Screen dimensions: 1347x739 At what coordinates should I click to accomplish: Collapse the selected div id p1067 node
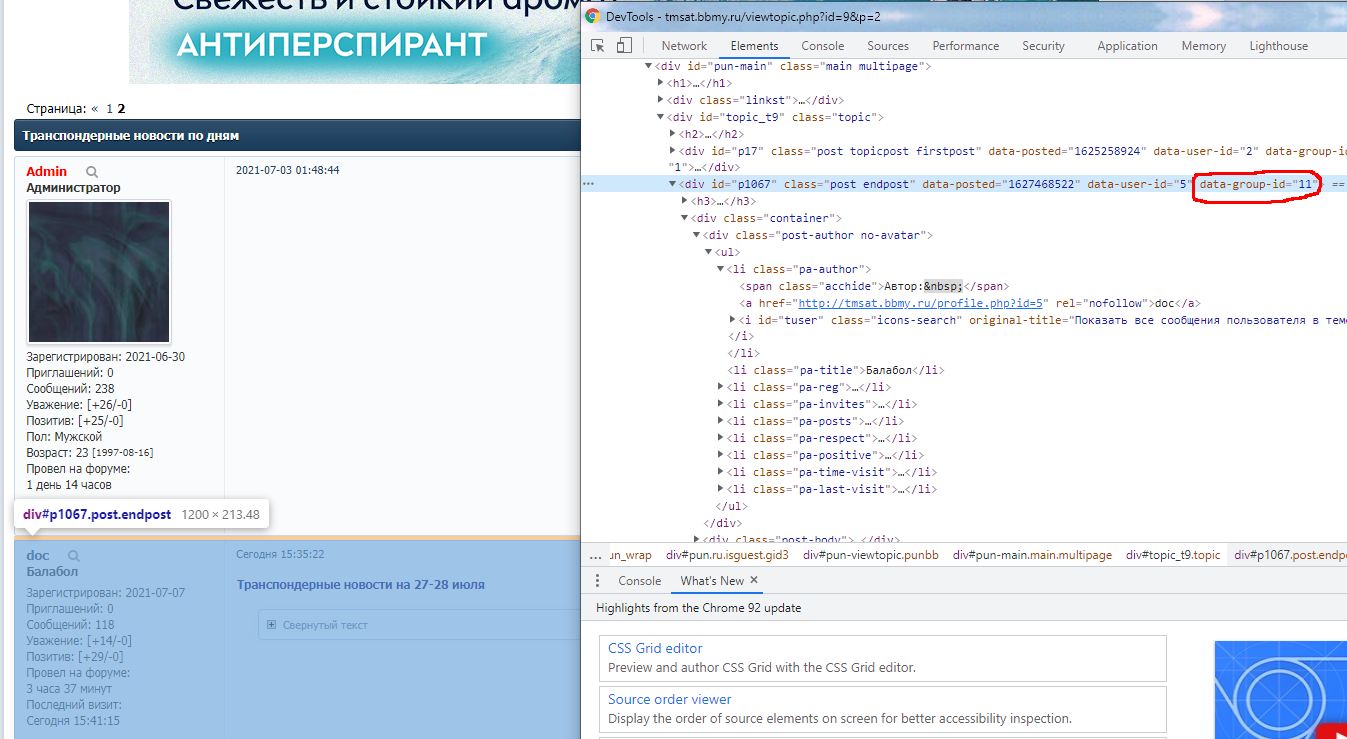[x=672, y=185]
